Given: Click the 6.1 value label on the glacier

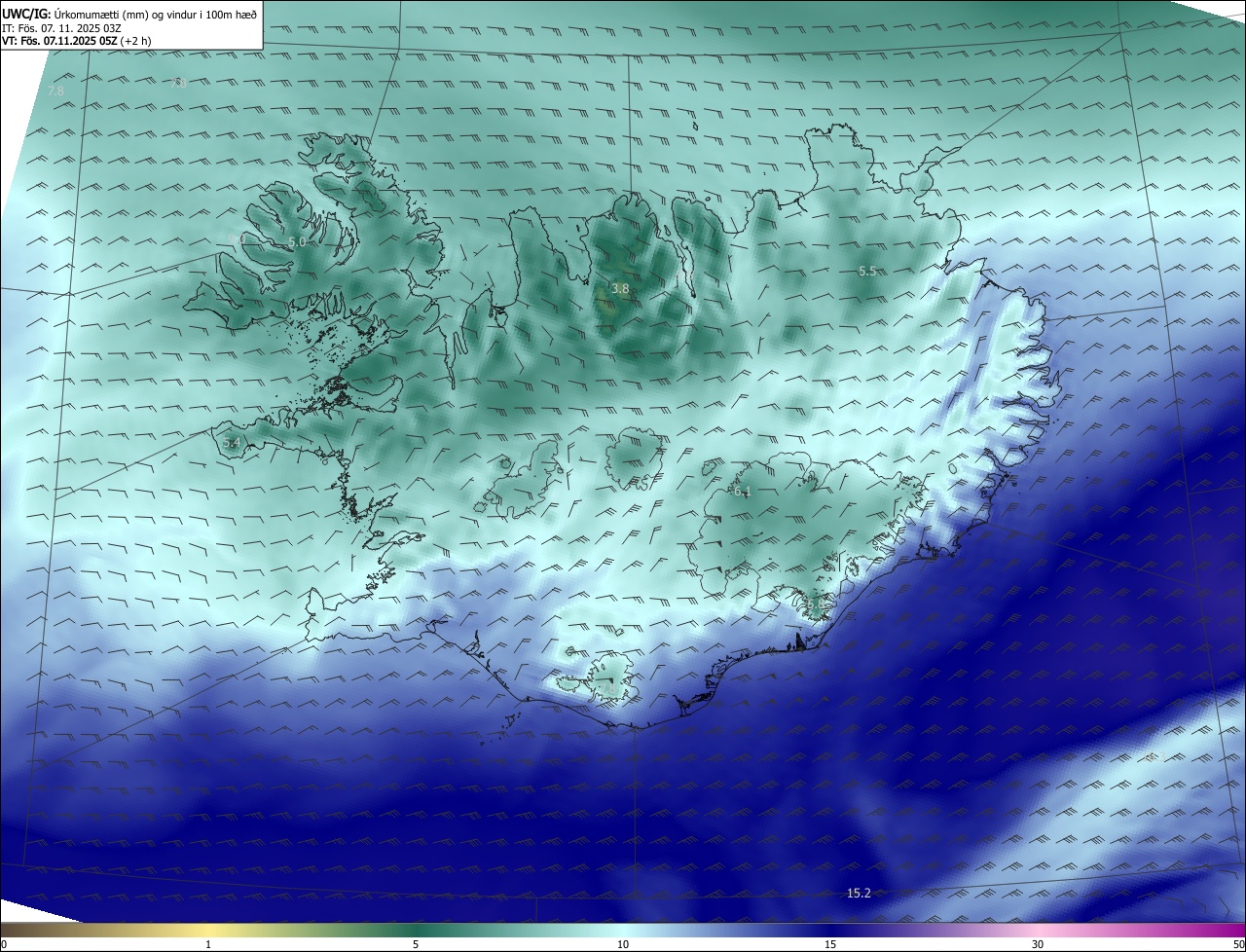Looking at the screenshot, I should point(743,493).
